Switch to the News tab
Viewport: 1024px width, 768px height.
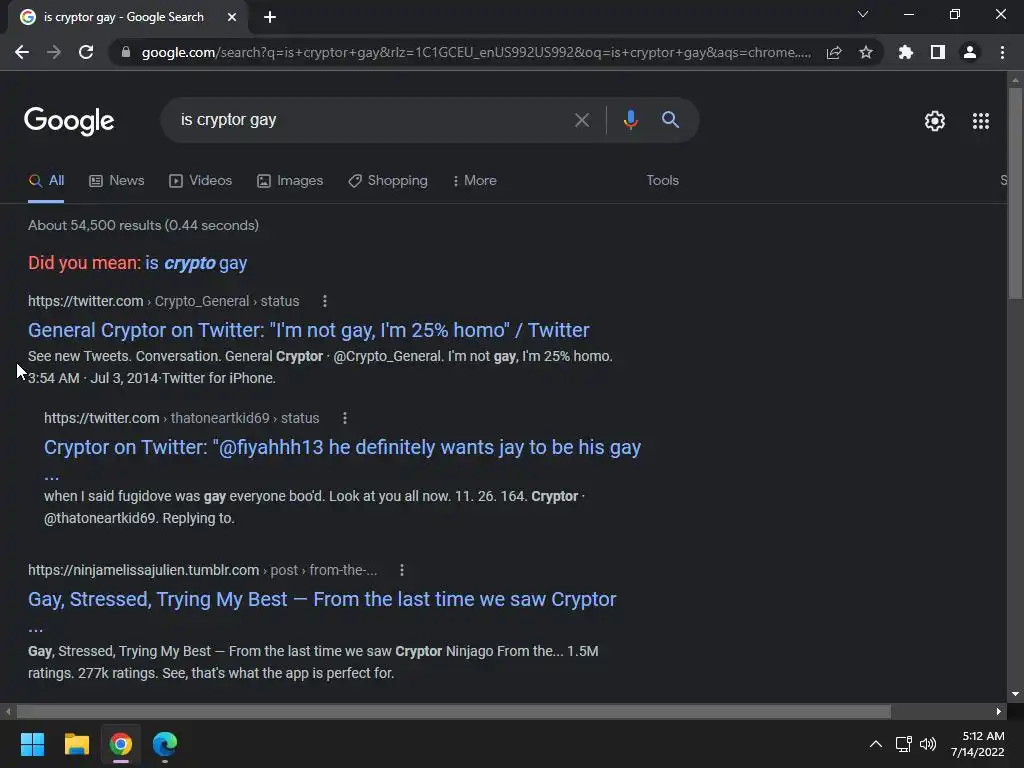click(116, 181)
